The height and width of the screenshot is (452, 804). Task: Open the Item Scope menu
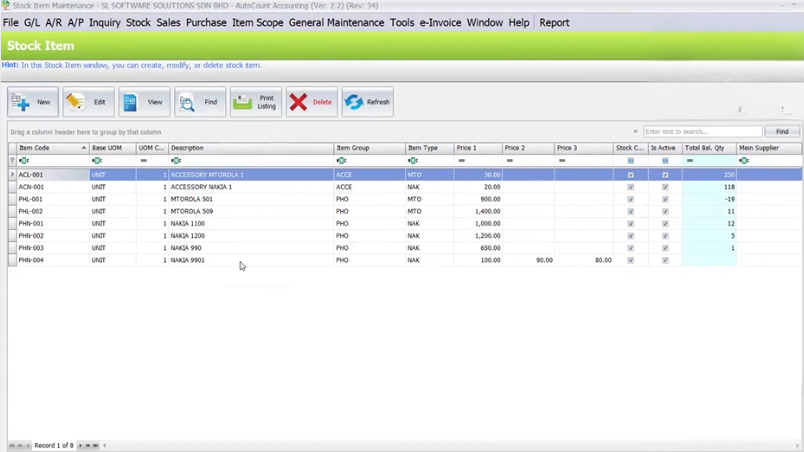[257, 23]
